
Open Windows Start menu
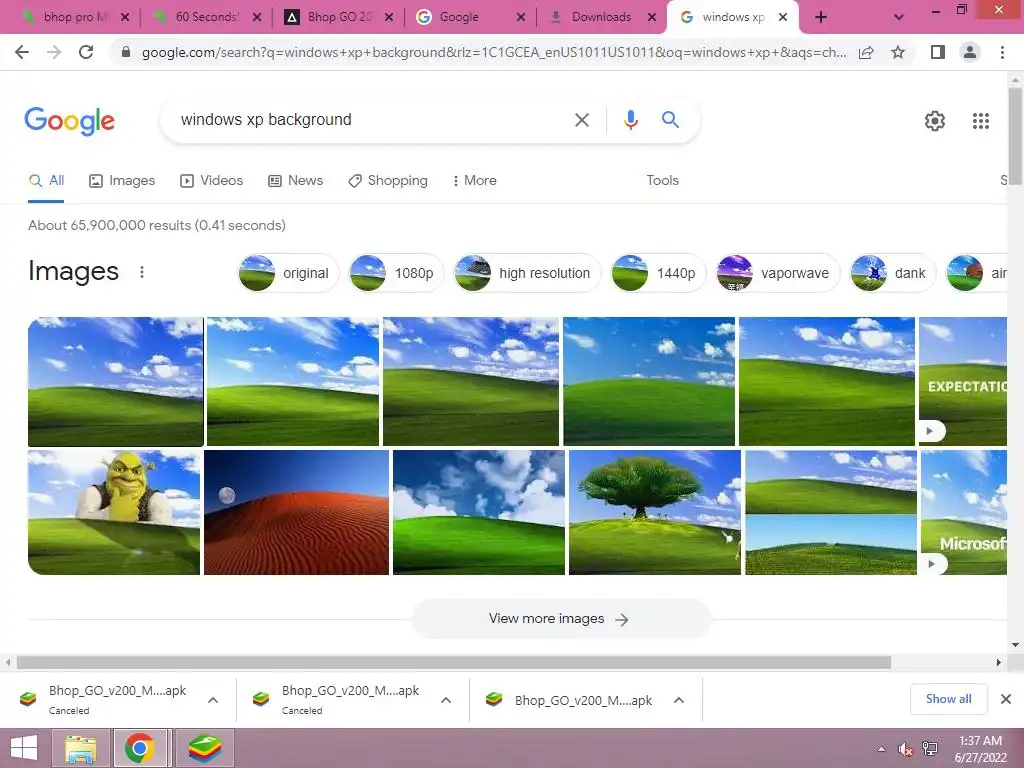coord(24,748)
